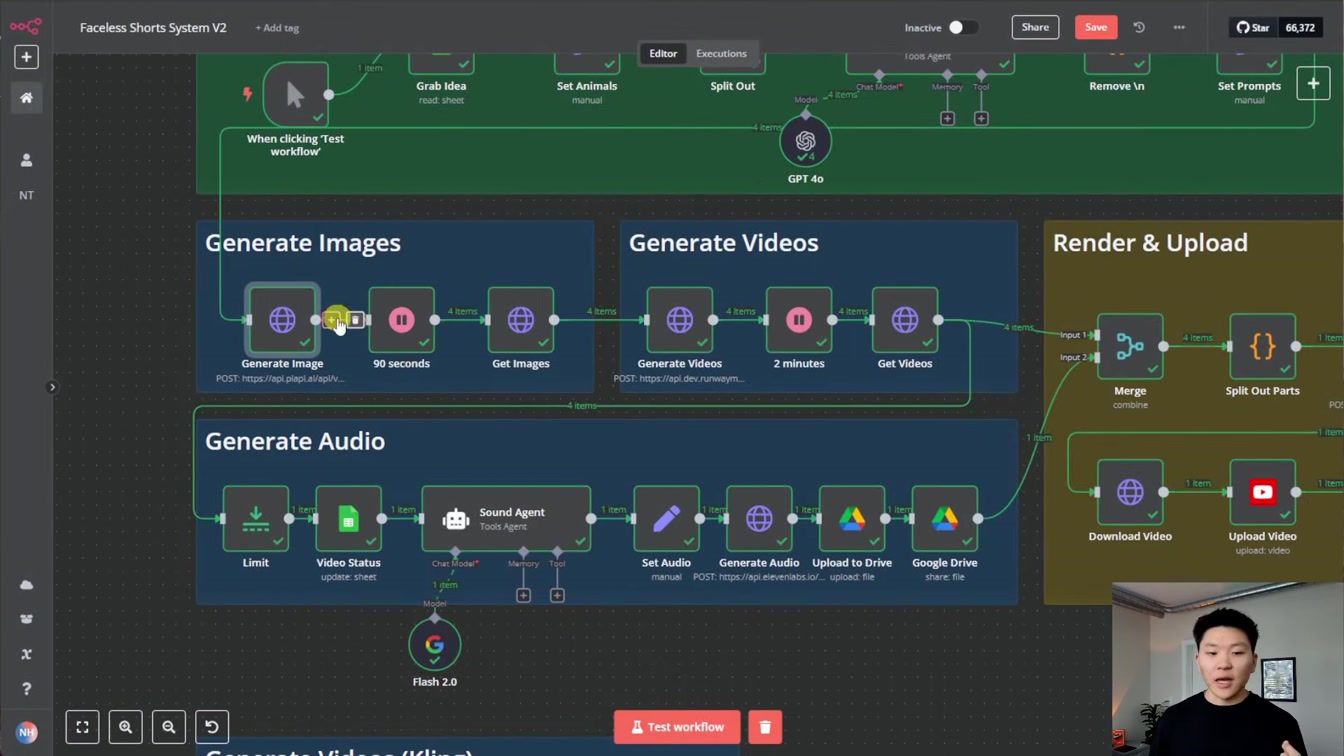Select the Split Out Parts node

click(x=1262, y=347)
